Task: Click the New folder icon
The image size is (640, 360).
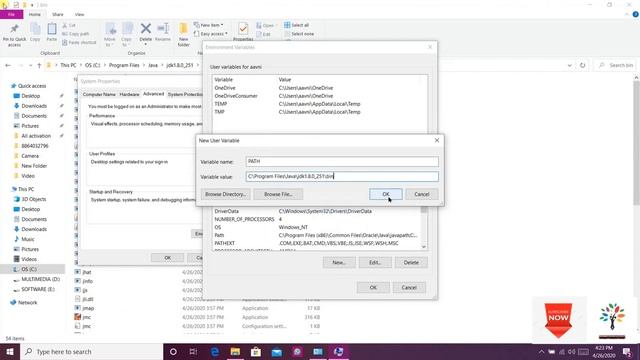Action: [184, 35]
